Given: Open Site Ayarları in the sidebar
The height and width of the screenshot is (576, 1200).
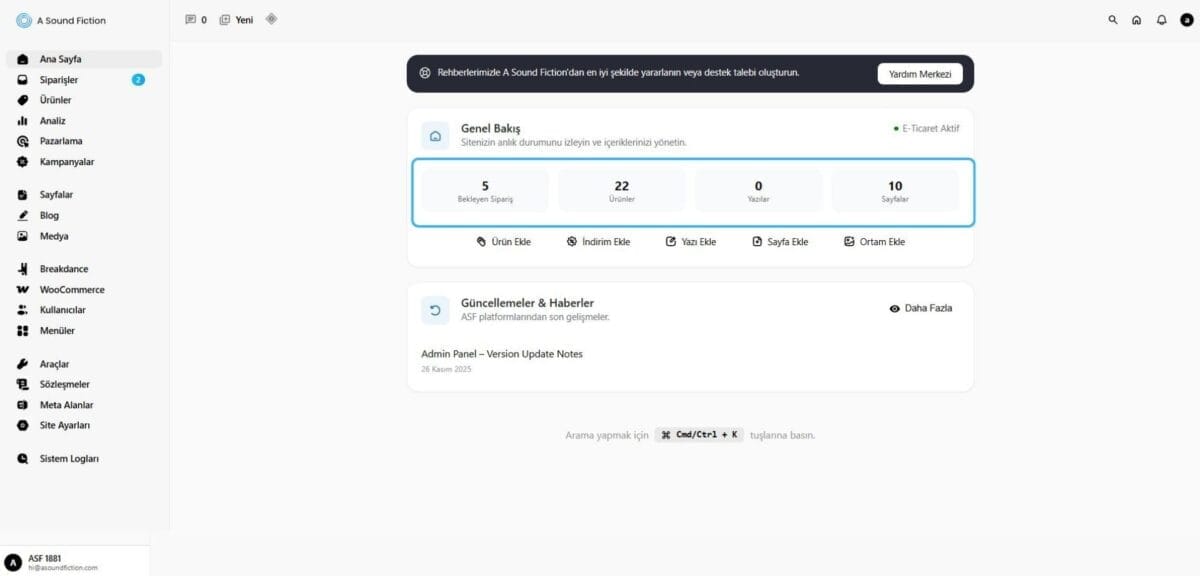Looking at the screenshot, I should (62, 425).
